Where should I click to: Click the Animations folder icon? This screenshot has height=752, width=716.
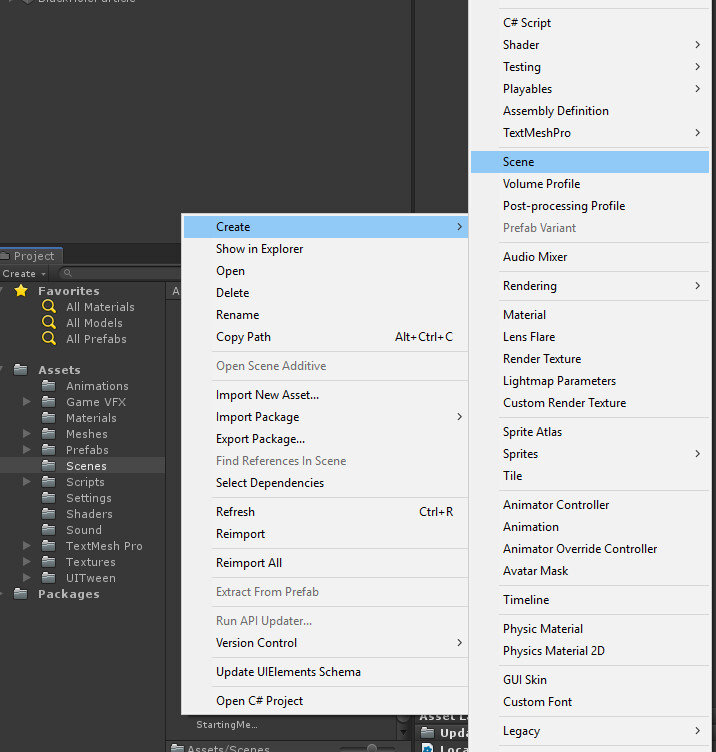point(48,385)
